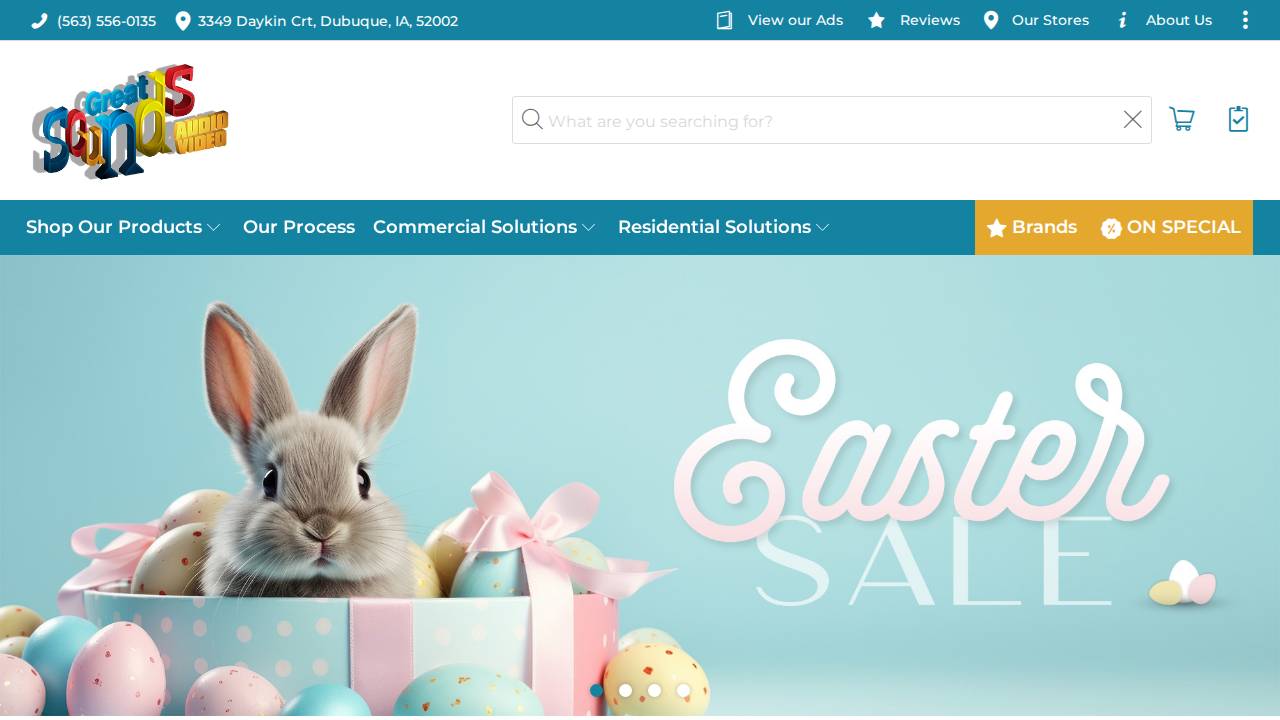1280x720 pixels.
Task: Click the star icon next to Reviews
Action: [876, 20]
